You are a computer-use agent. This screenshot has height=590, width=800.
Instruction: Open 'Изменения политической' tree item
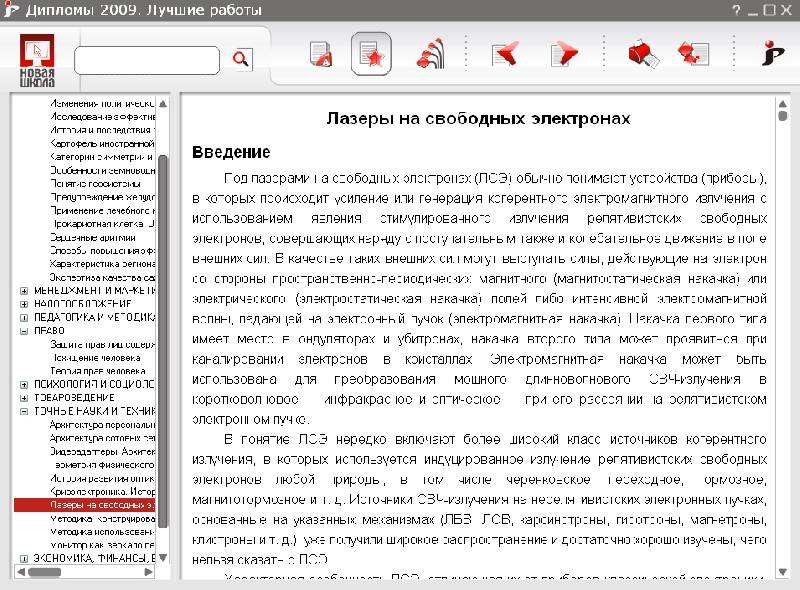(x=102, y=104)
